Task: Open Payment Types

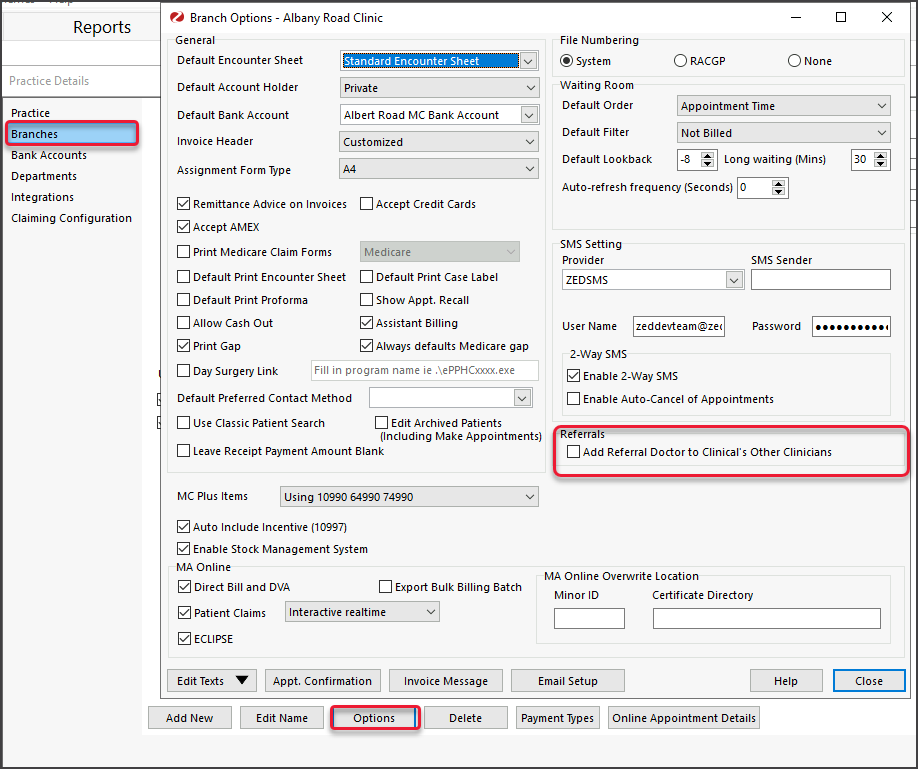Action: (x=557, y=717)
